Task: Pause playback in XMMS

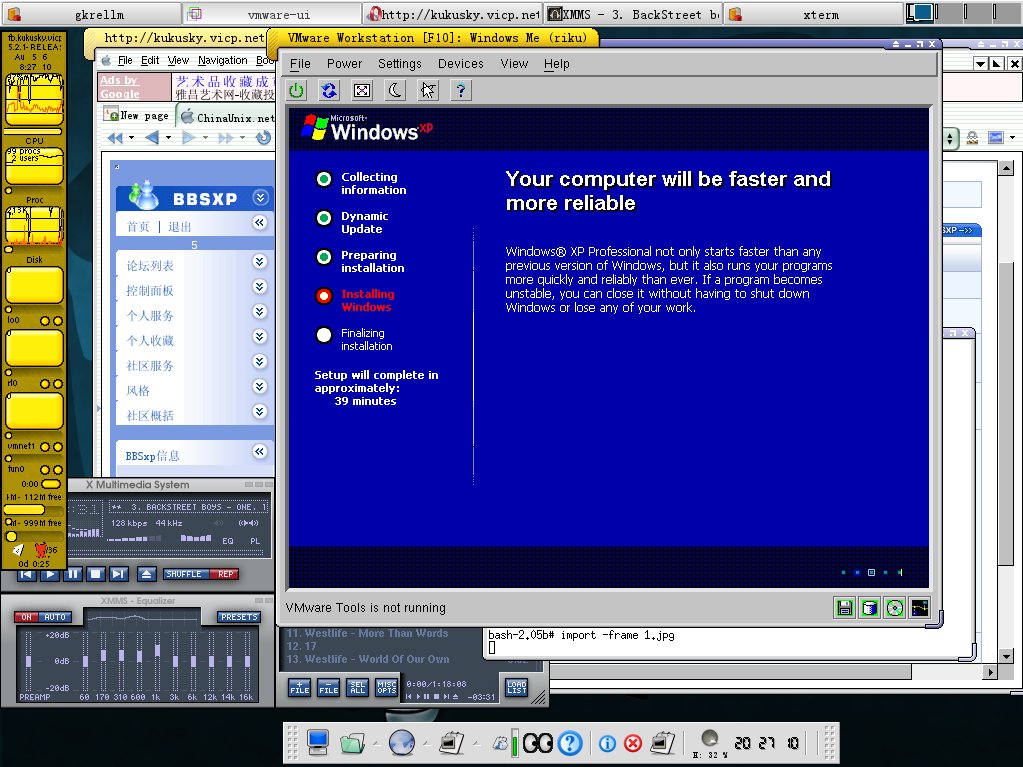Action: click(72, 574)
